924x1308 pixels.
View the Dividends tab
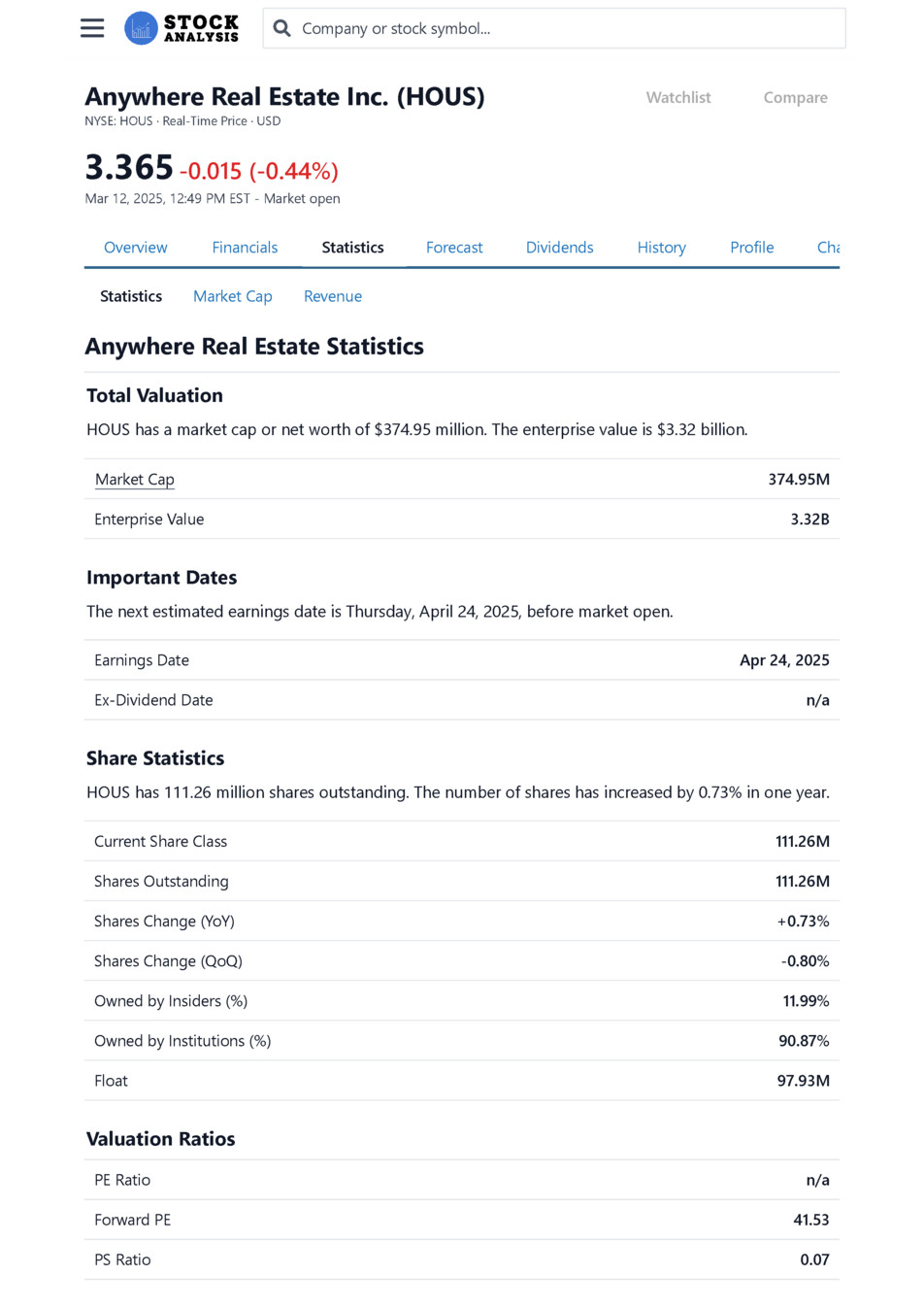pyautogui.click(x=559, y=248)
